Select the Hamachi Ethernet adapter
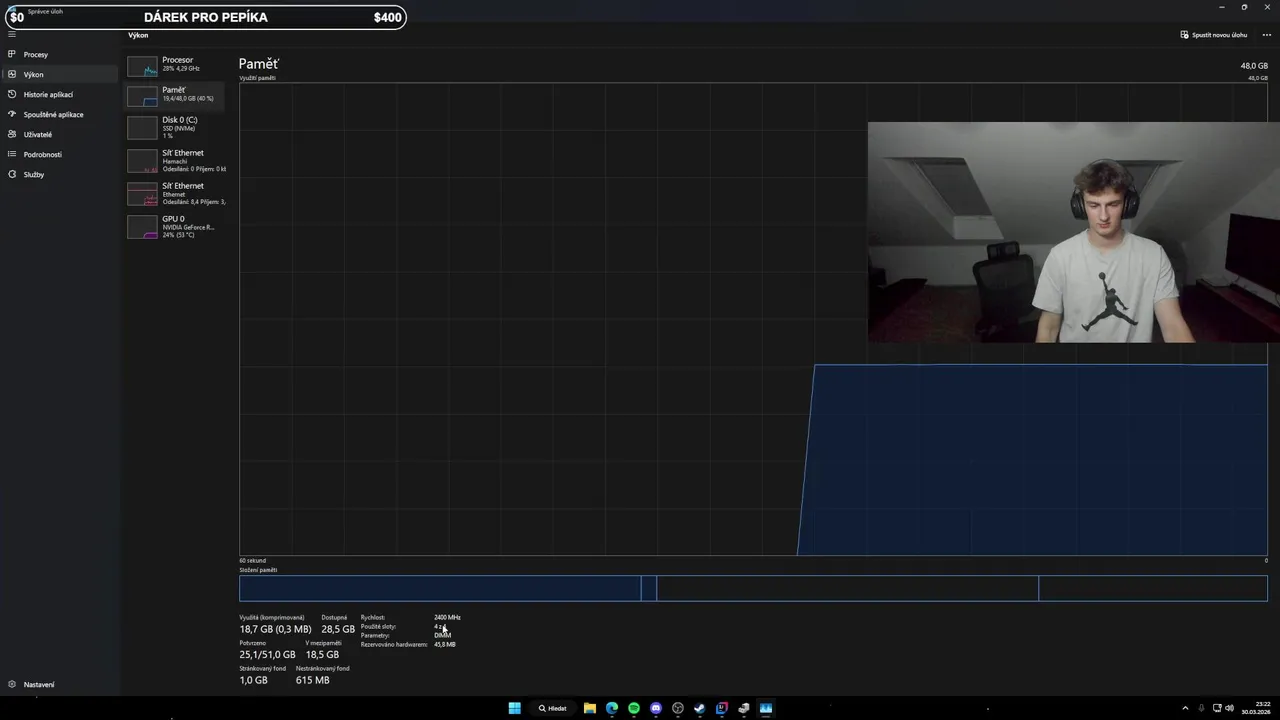This screenshot has width=1280, height=720. (175, 160)
